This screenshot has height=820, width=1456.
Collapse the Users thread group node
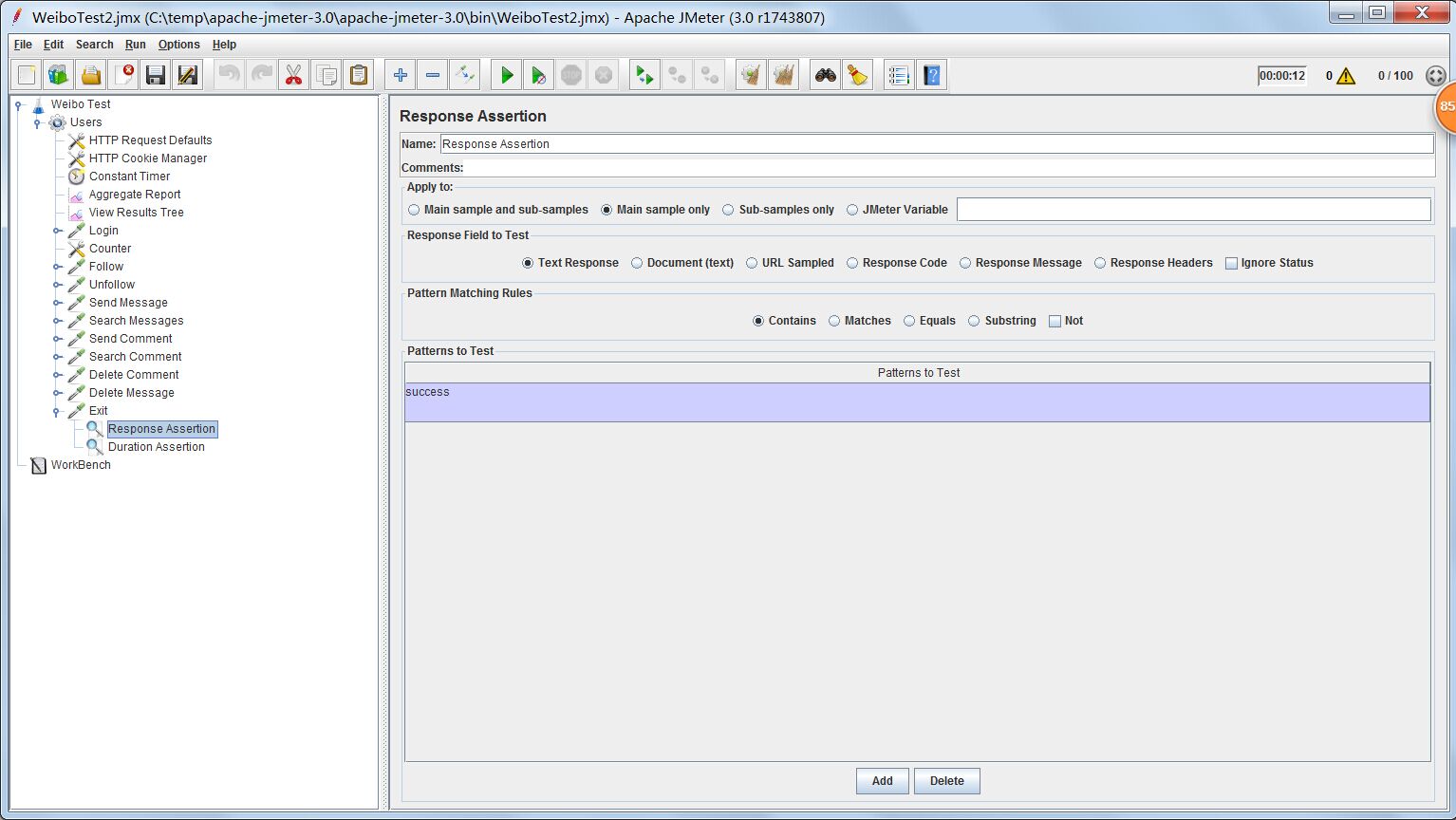pos(38,122)
